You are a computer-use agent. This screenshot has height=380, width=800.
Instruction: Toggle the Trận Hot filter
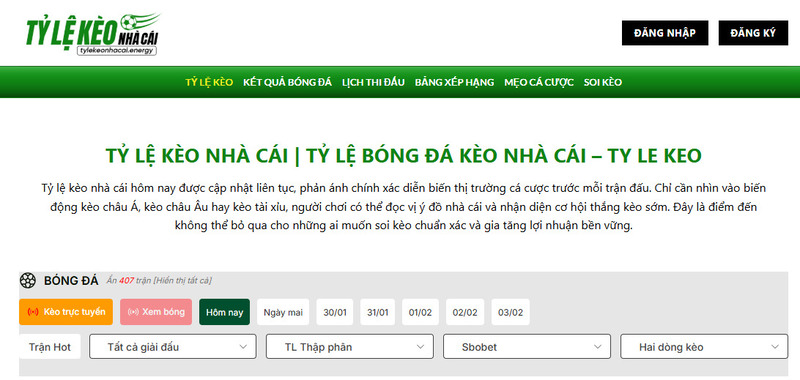click(50, 347)
